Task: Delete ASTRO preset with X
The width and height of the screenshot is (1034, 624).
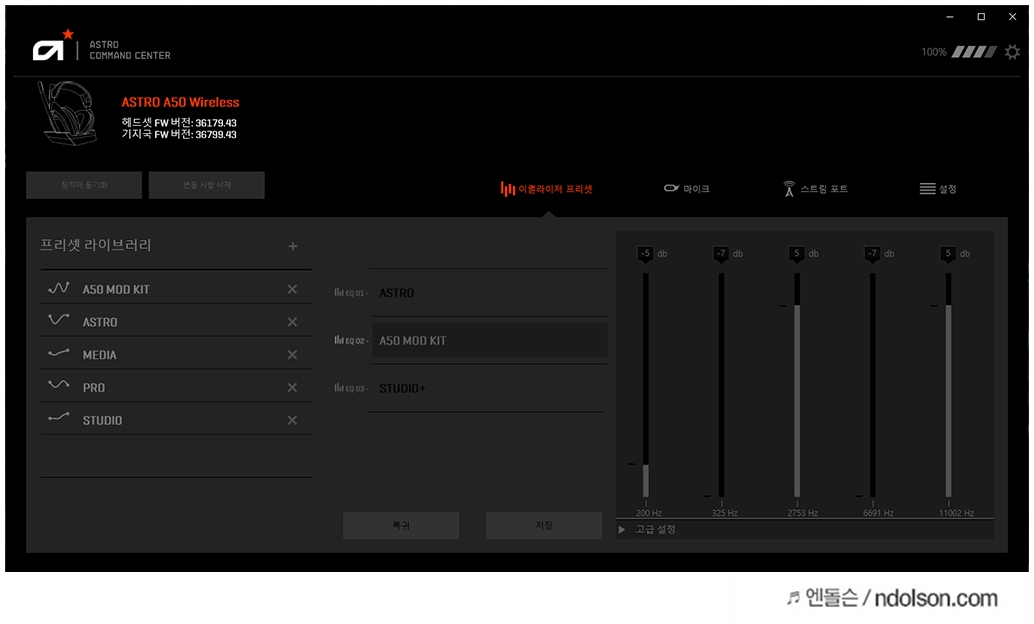Action: [x=292, y=322]
